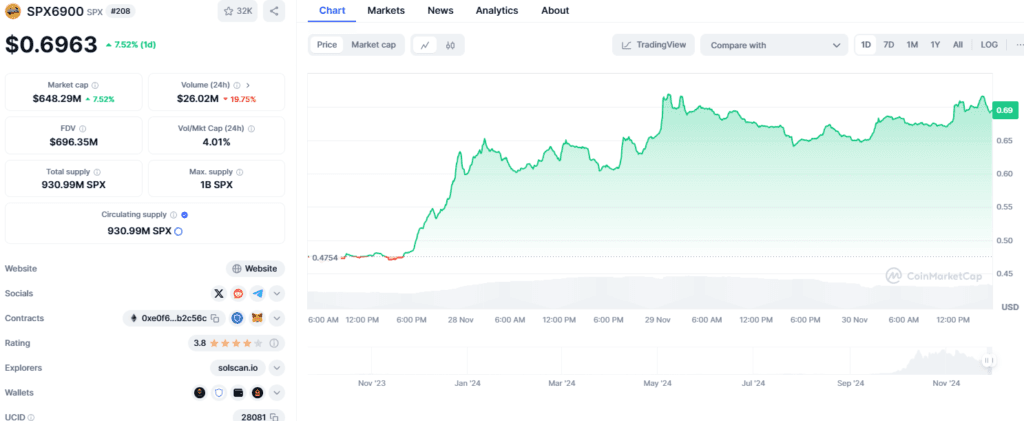Click the #208 rank badge
The width and height of the screenshot is (1024, 421).
(x=120, y=11)
